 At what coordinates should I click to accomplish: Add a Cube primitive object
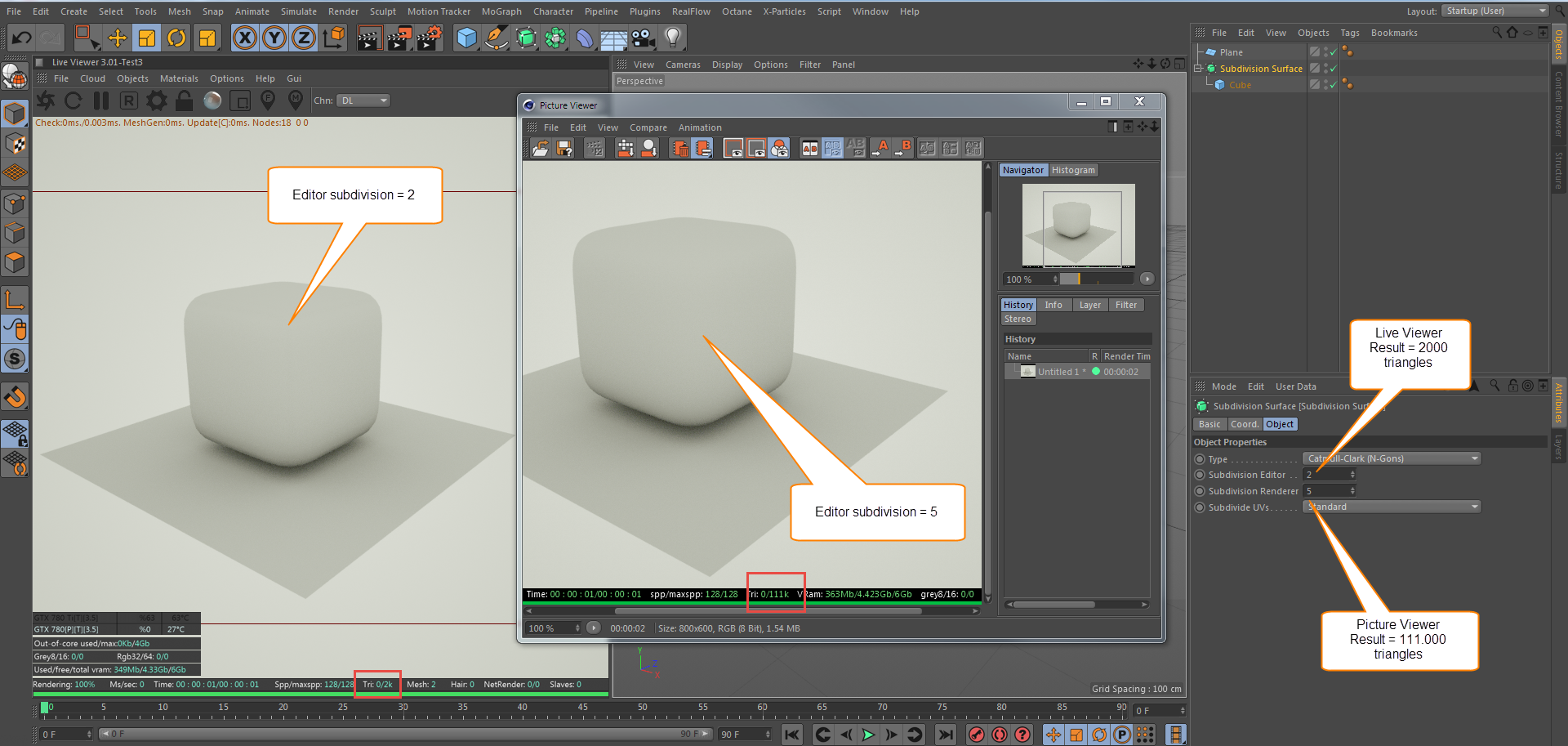pyautogui.click(x=466, y=38)
